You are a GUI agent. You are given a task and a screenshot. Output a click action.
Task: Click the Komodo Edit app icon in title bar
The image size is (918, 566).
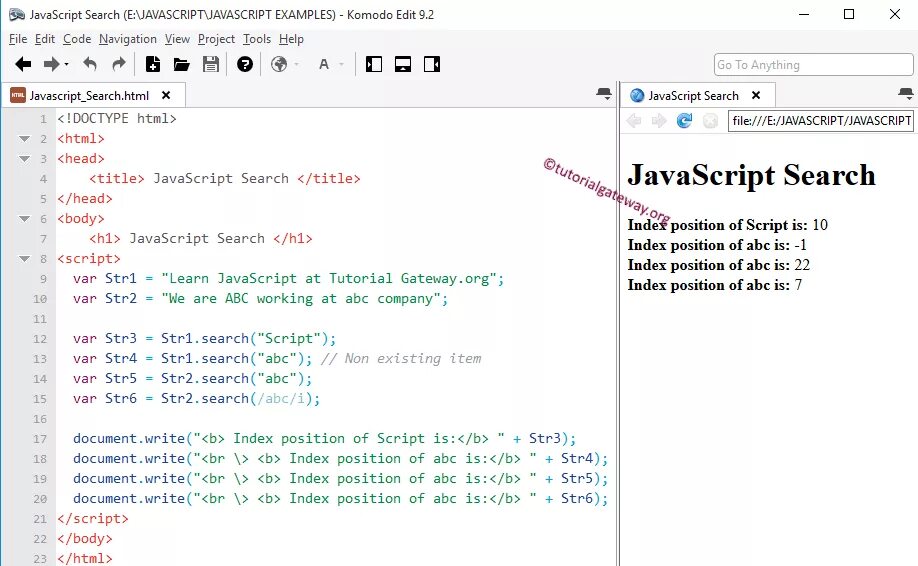pyautogui.click(x=16, y=15)
